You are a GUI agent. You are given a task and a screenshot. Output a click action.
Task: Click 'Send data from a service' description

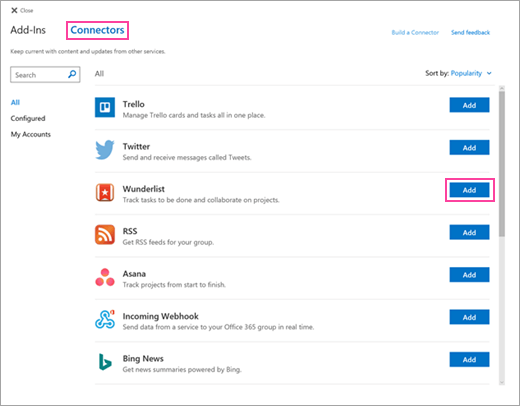218,327
